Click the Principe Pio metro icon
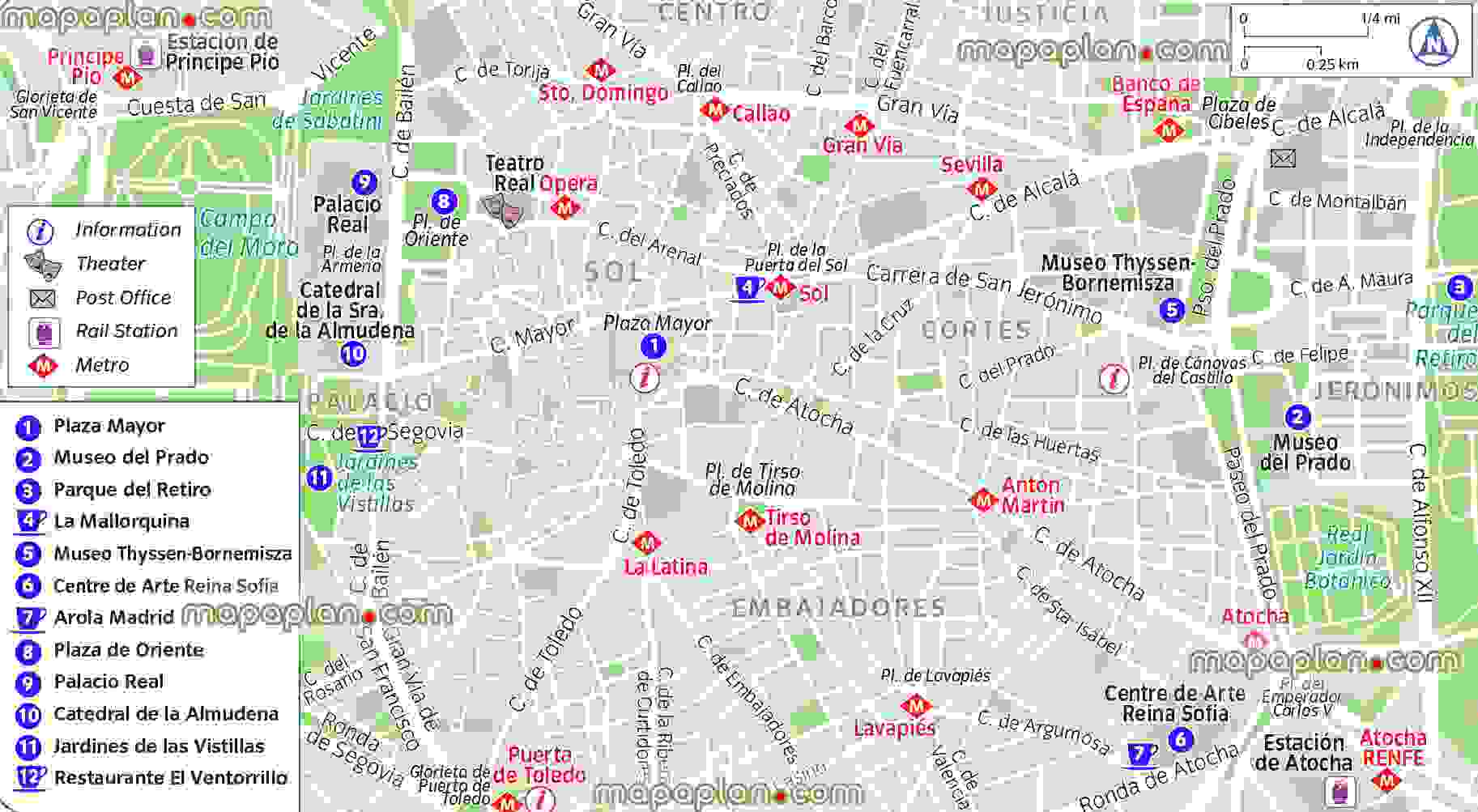Image resolution: width=1478 pixels, height=812 pixels. click(x=128, y=79)
